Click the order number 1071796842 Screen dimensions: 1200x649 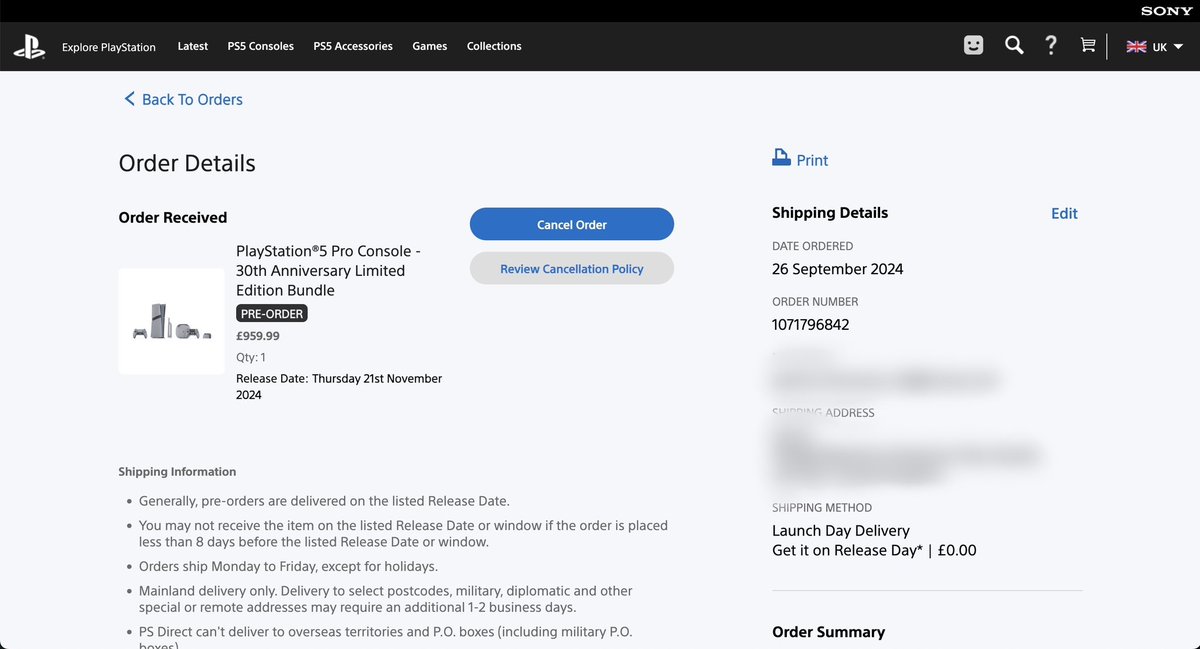click(811, 325)
